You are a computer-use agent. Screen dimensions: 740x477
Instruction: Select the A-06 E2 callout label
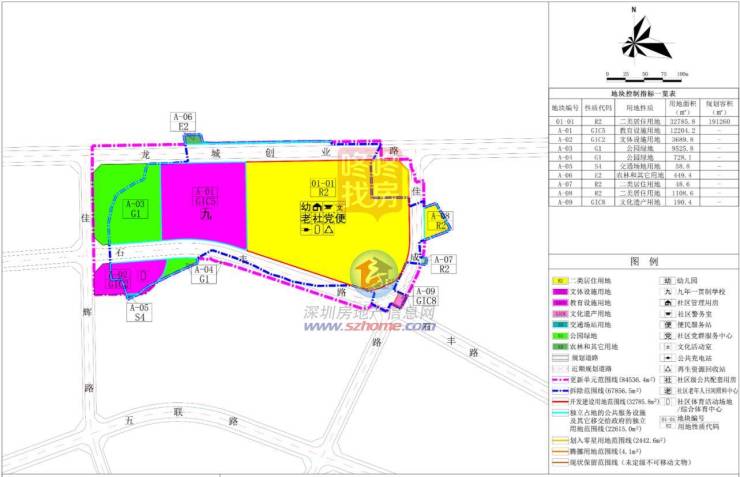pyautogui.click(x=184, y=122)
